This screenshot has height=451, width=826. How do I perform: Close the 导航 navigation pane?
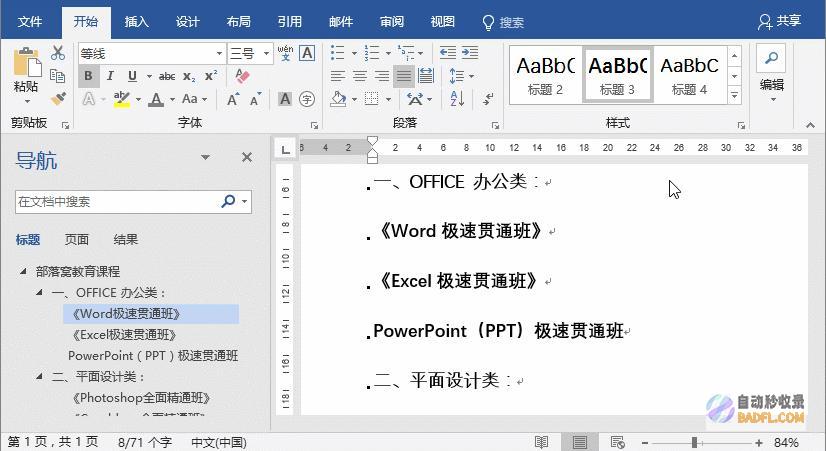[247, 157]
